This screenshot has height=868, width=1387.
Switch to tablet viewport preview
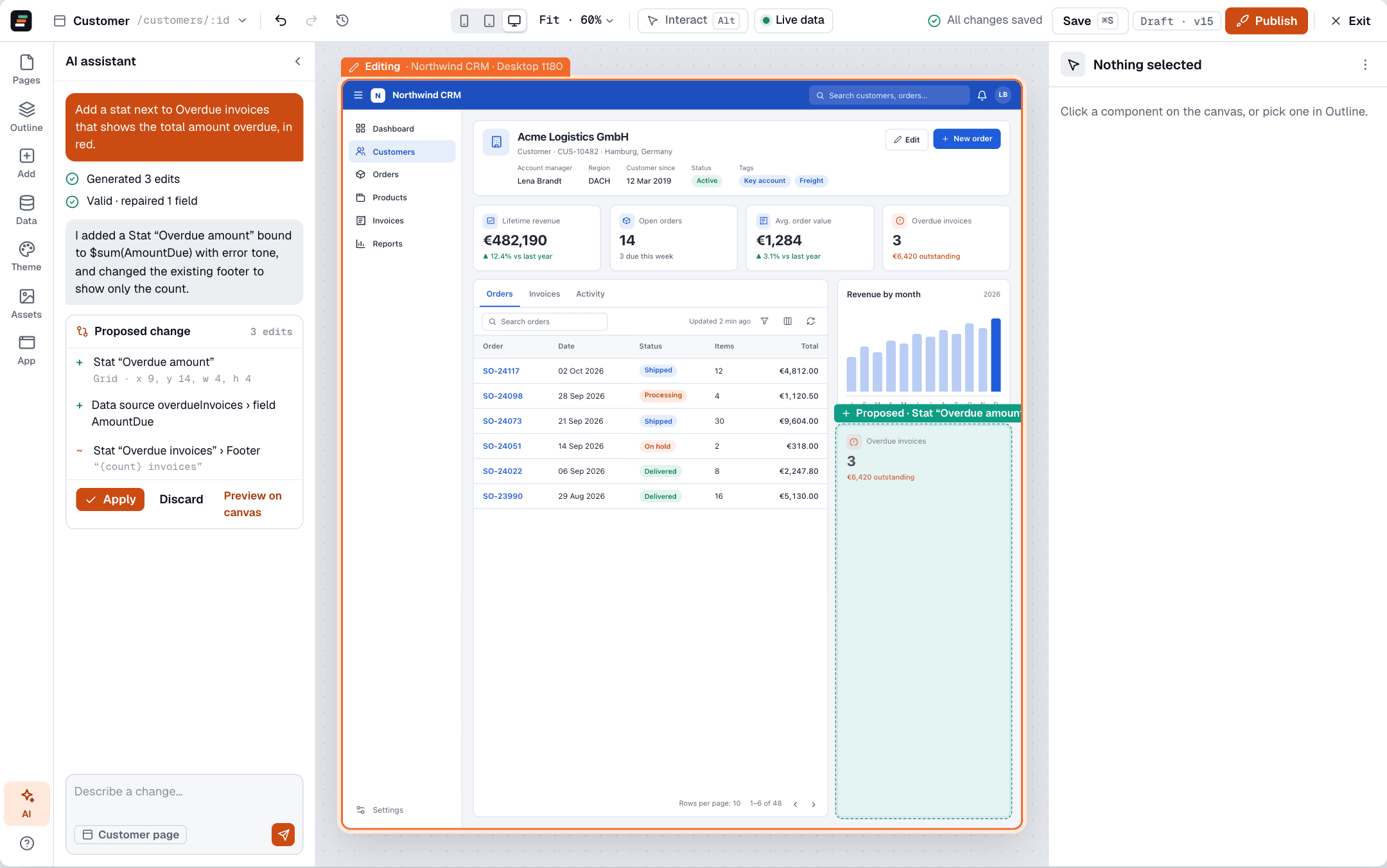click(x=489, y=21)
